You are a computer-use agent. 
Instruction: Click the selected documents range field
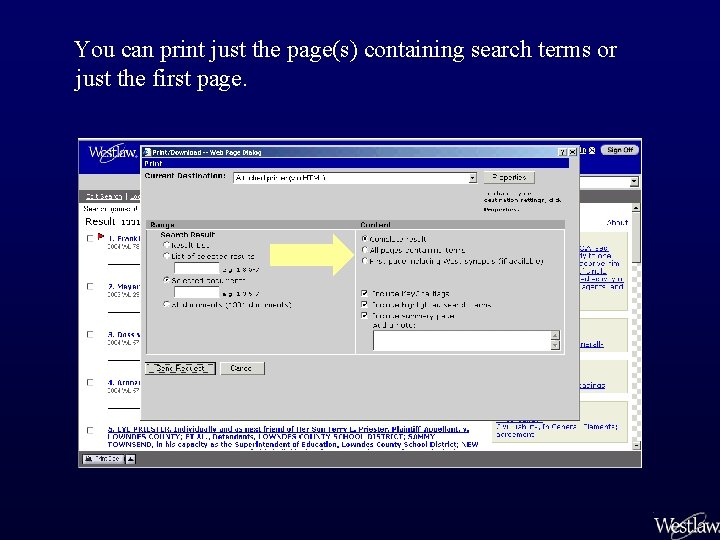tap(197, 292)
